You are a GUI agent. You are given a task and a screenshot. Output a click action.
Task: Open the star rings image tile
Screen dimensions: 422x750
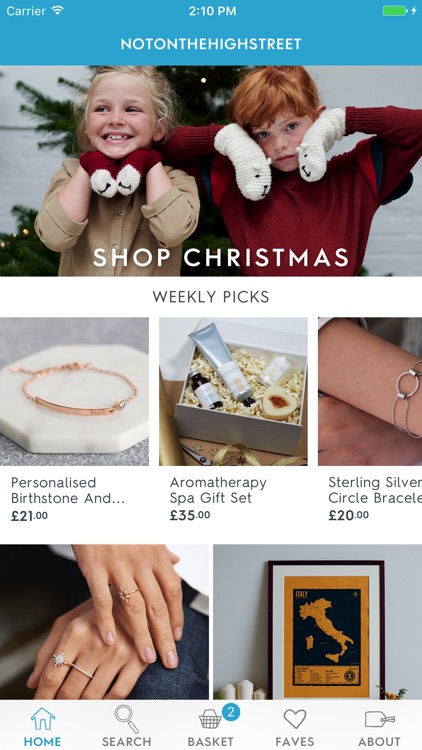pyautogui.click(x=104, y=622)
